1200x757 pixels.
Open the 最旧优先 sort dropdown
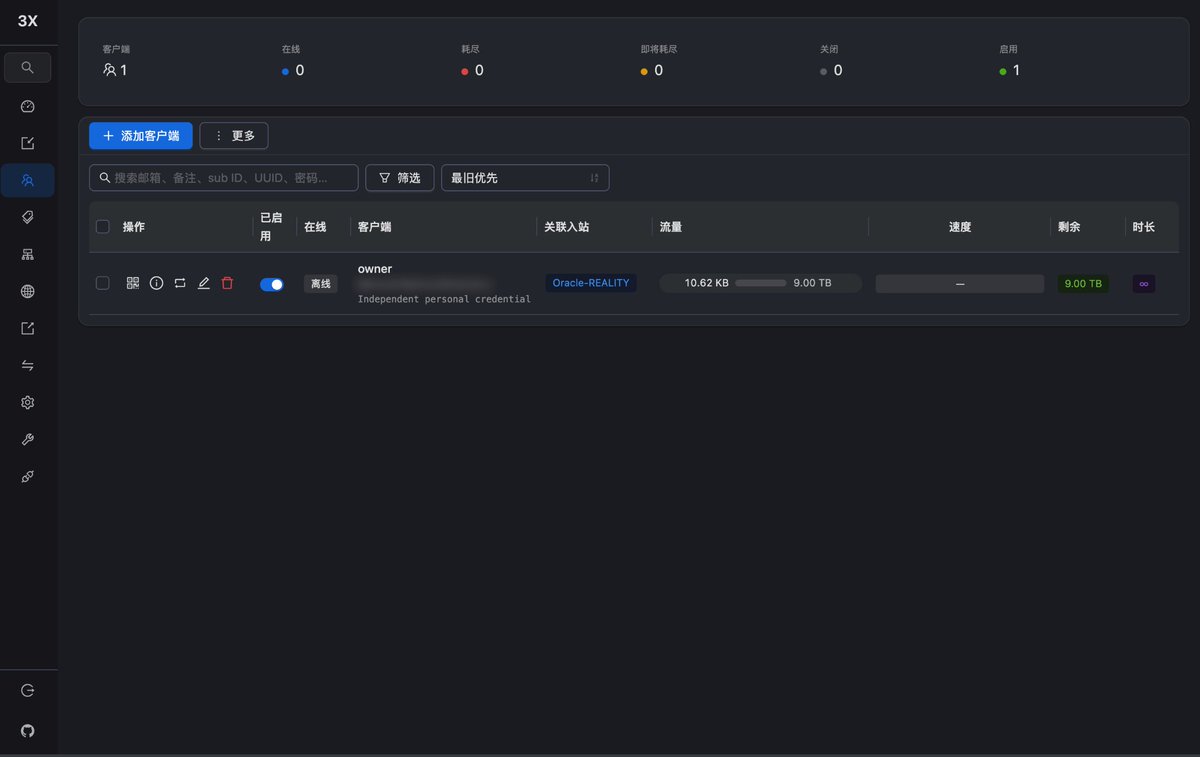coord(525,178)
